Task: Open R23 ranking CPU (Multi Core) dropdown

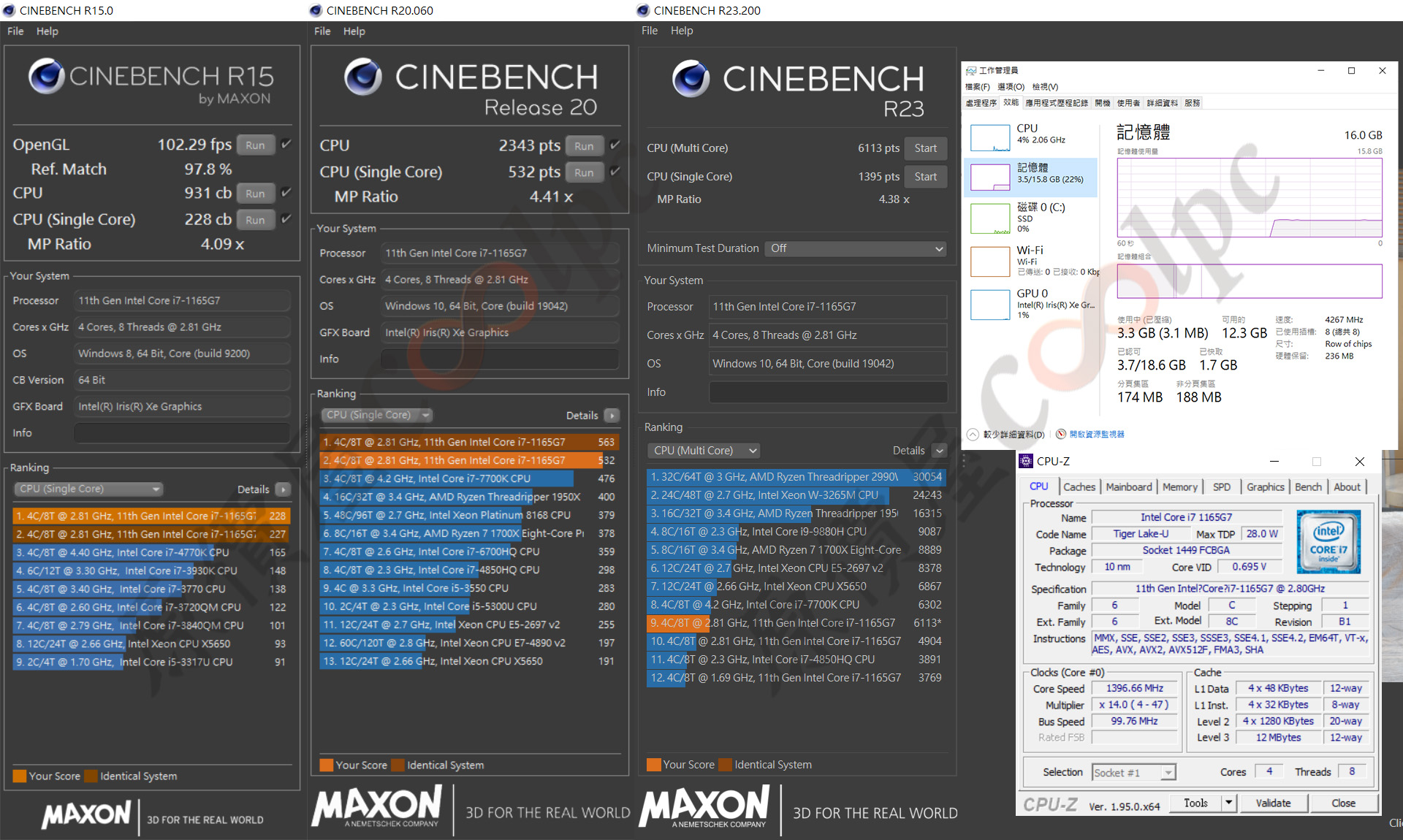Action: (704, 451)
